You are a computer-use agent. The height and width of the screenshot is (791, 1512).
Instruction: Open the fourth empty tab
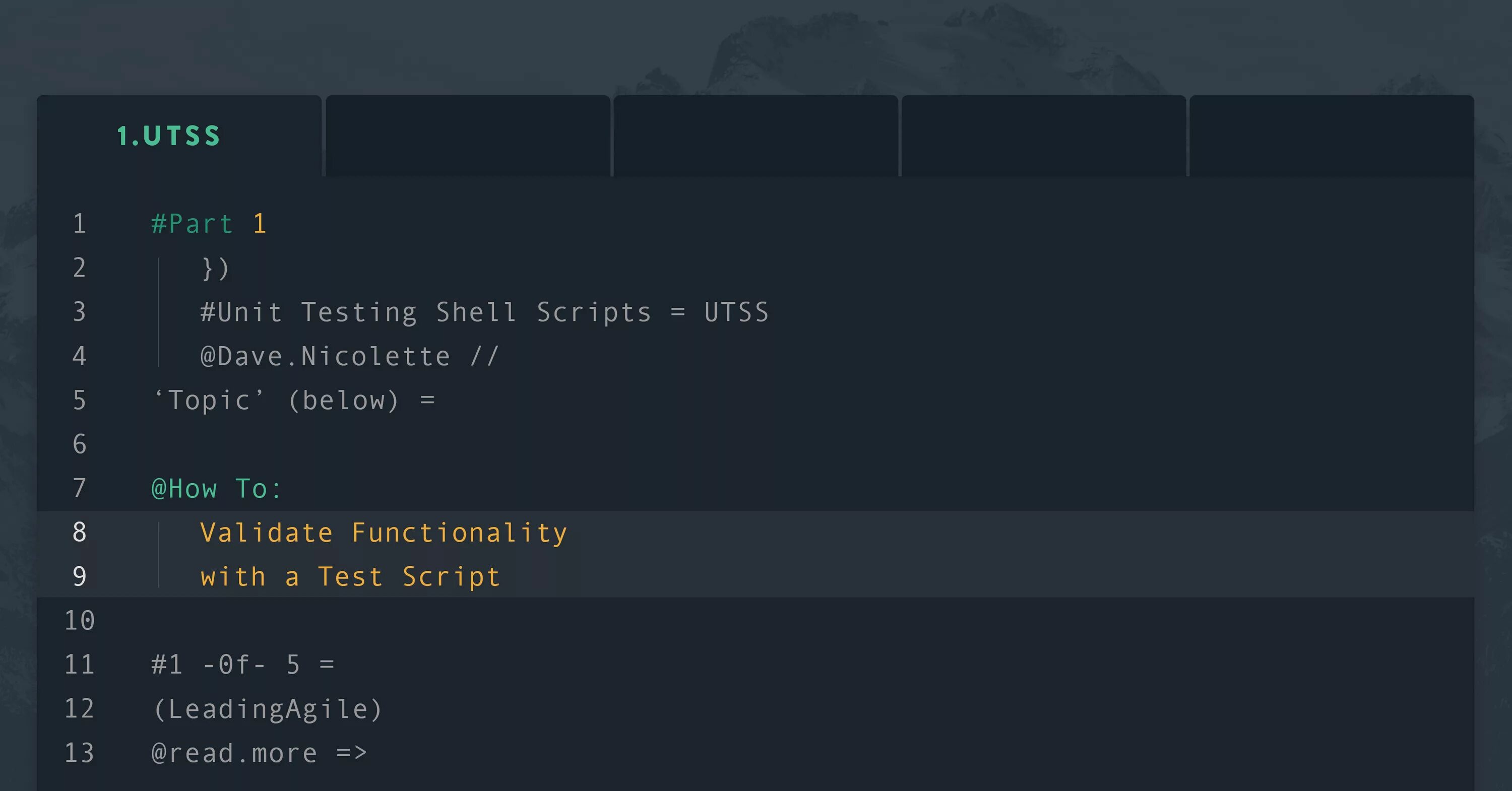tap(1043, 136)
